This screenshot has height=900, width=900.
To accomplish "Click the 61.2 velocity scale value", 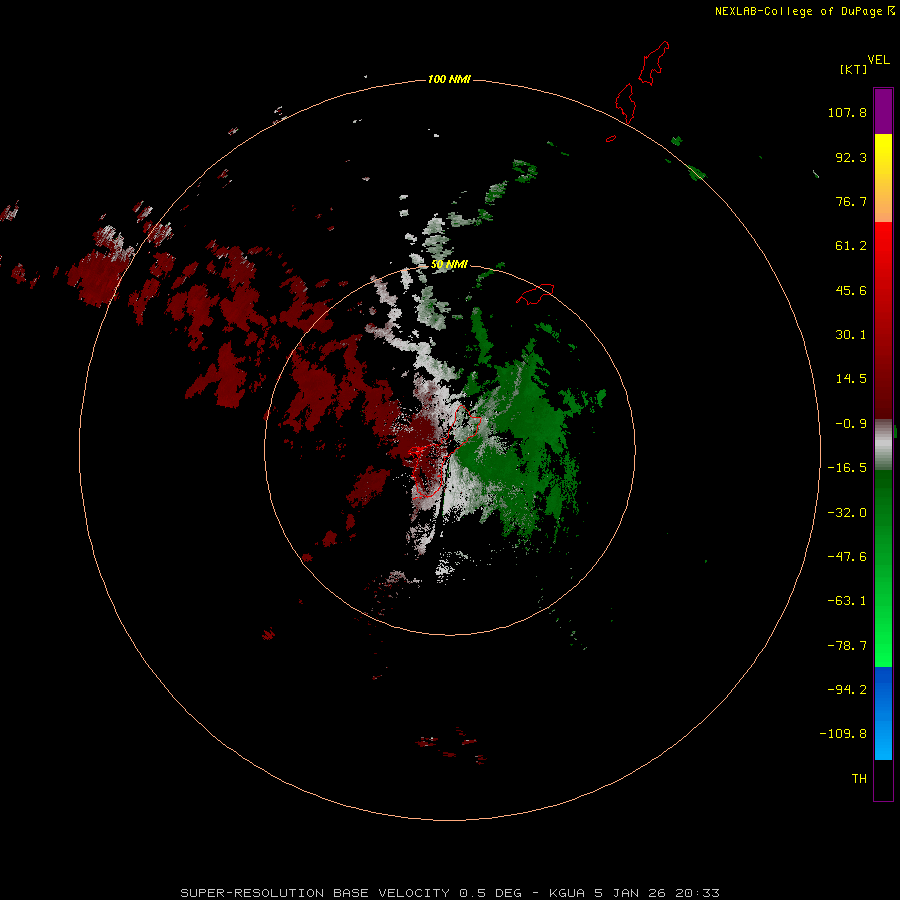I will 851,246.
